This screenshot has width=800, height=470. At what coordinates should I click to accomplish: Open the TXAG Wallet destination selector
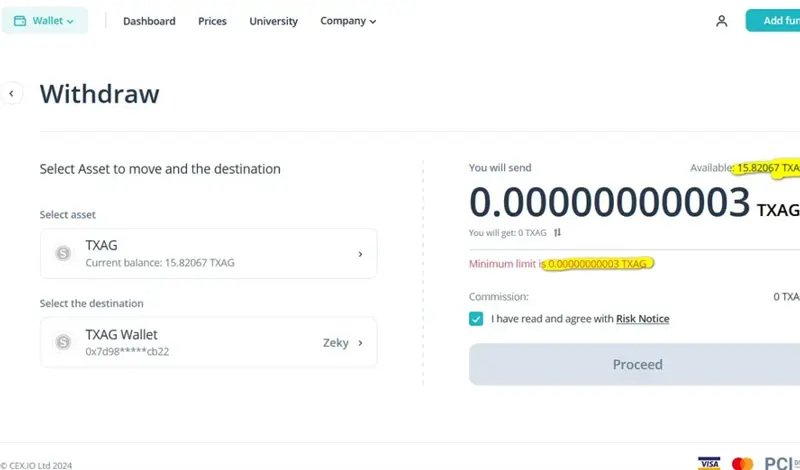point(209,342)
